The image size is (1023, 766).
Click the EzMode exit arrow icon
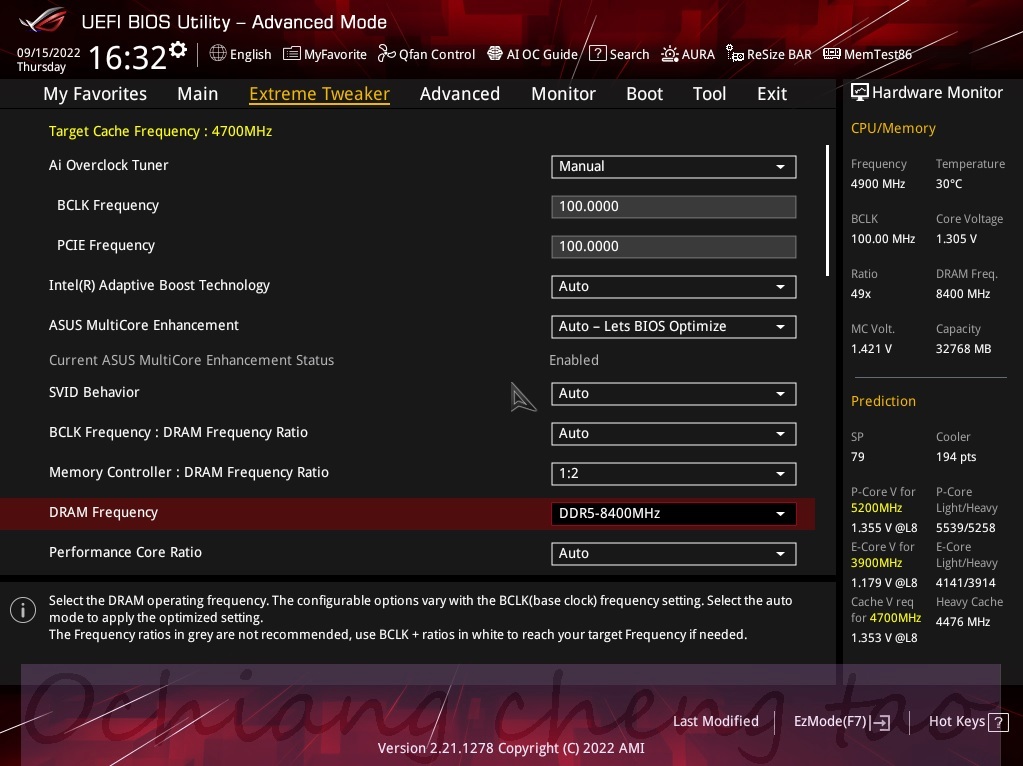pyautogui.click(x=881, y=722)
